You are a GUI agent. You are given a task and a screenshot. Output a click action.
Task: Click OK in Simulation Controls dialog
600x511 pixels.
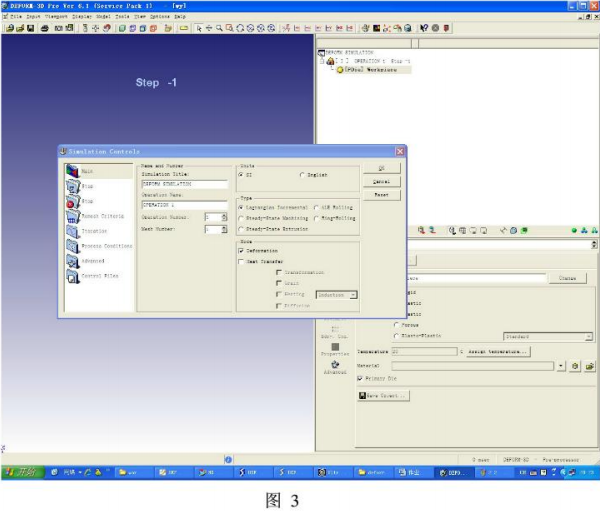pos(382,168)
